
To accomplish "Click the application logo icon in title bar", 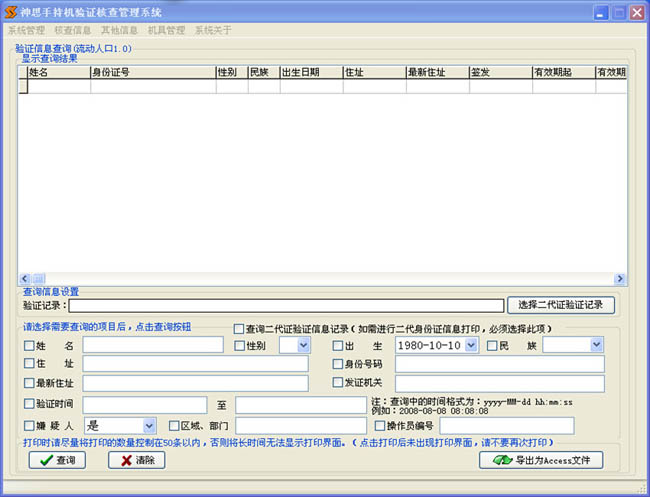I will [x=10, y=12].
